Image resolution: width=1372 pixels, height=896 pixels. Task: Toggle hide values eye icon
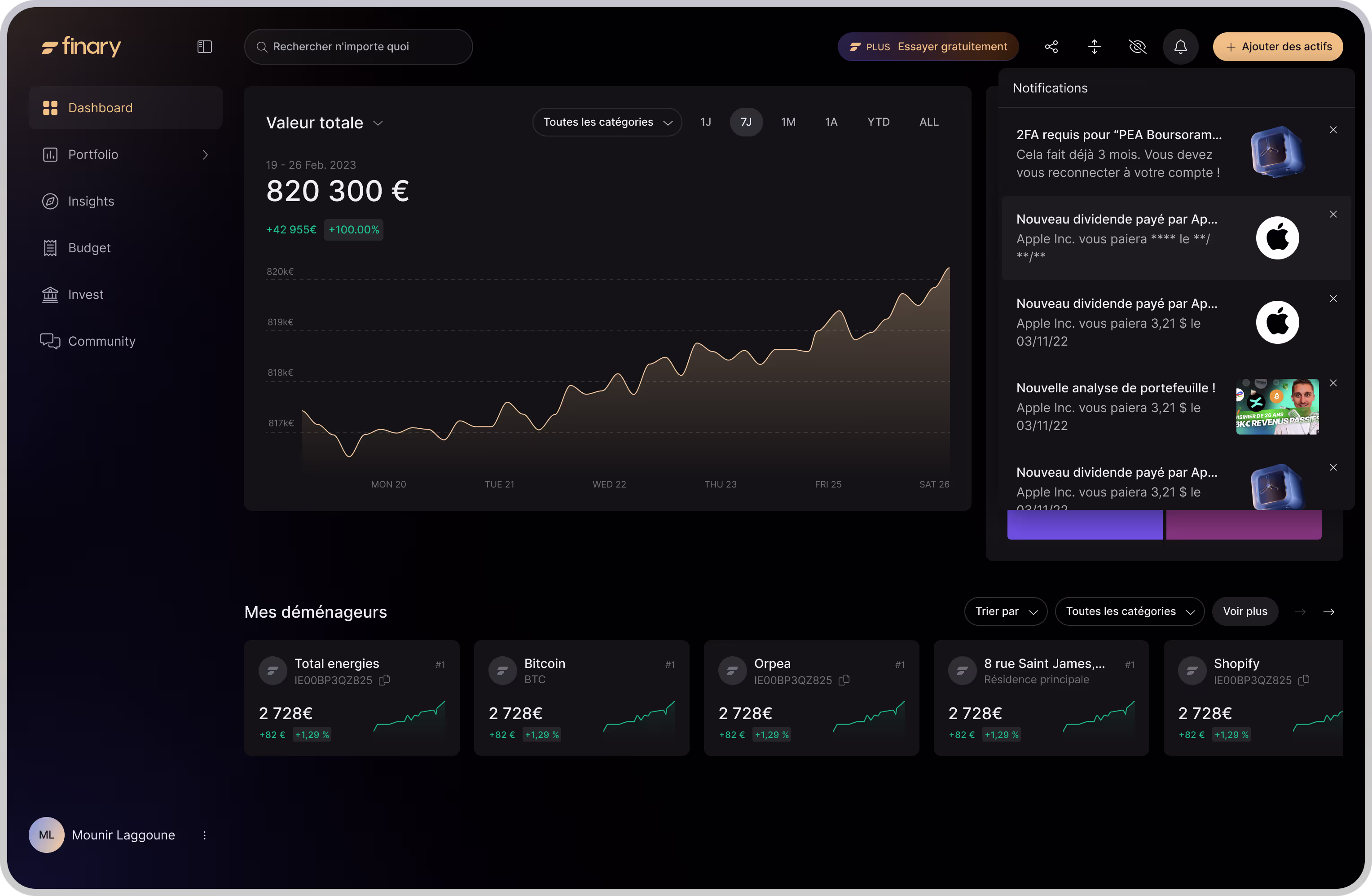click(1137, 47)
